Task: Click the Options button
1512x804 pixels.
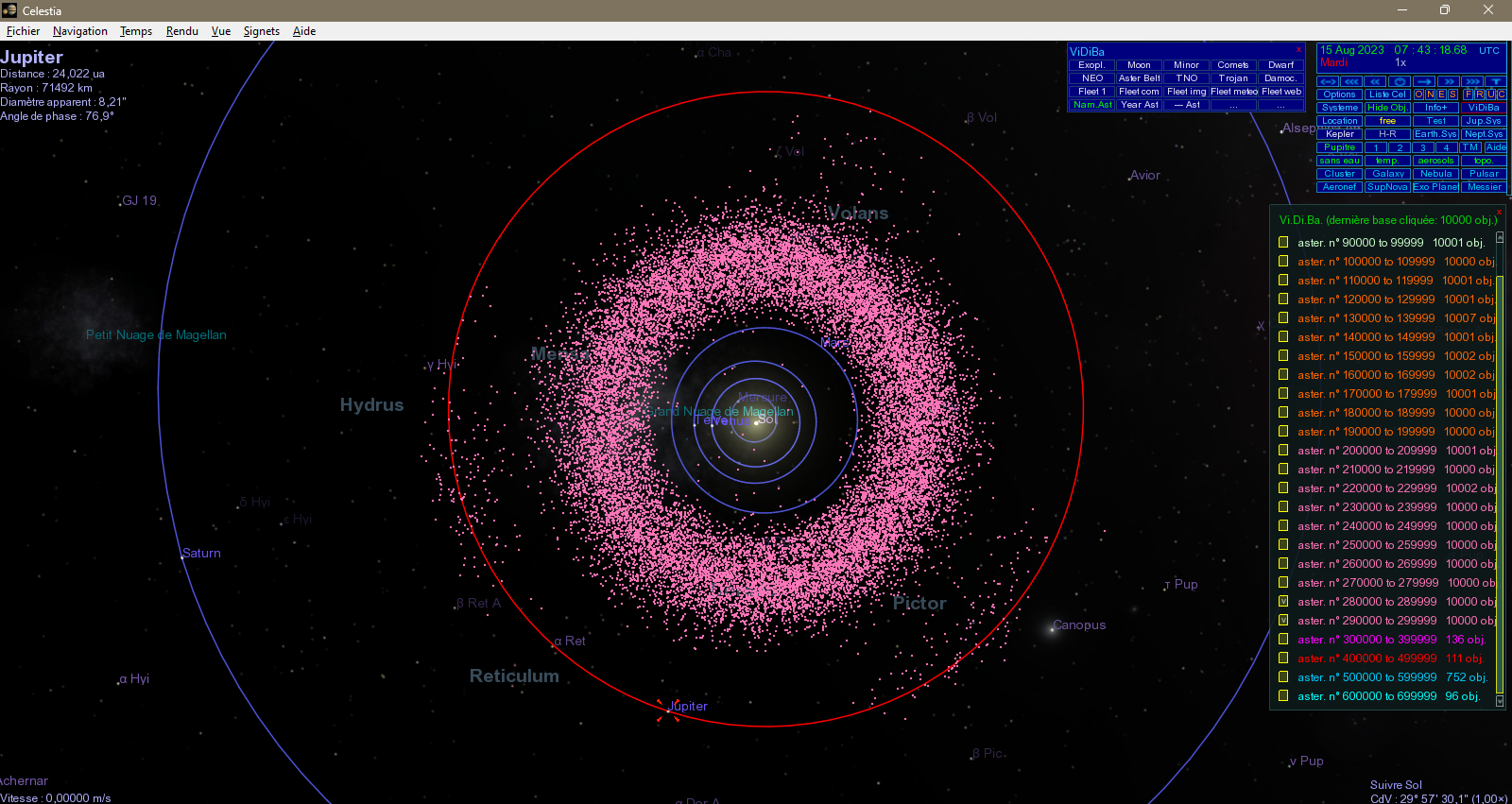Action: click(x=1339, y=94)
